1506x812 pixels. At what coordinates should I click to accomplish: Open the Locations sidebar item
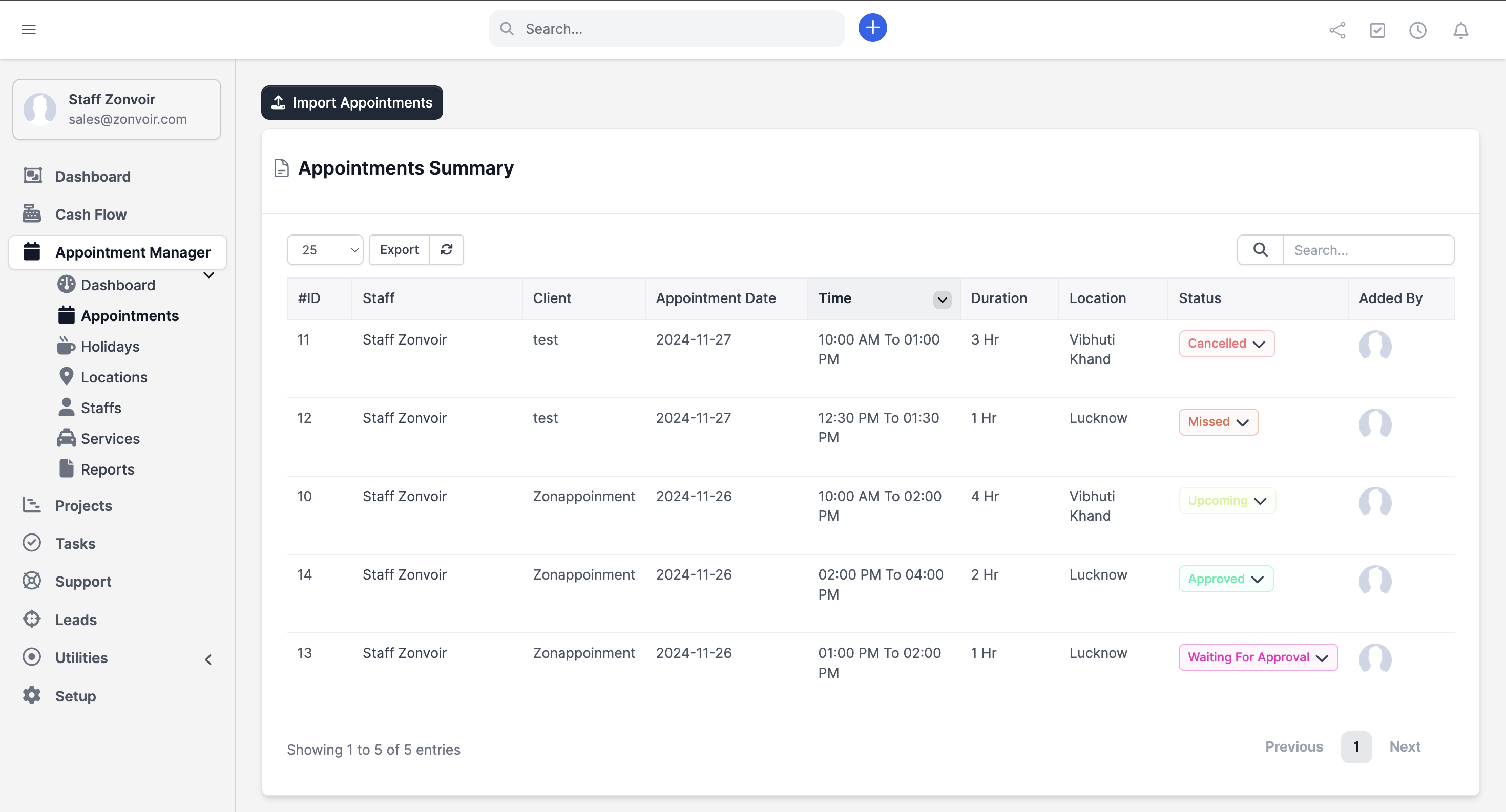(x=113, y=377)
